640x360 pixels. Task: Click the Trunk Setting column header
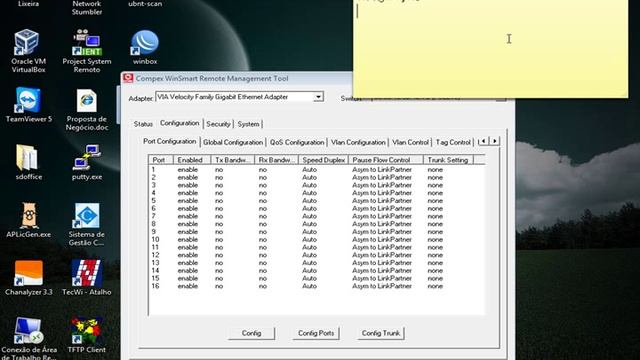[448, 160]
